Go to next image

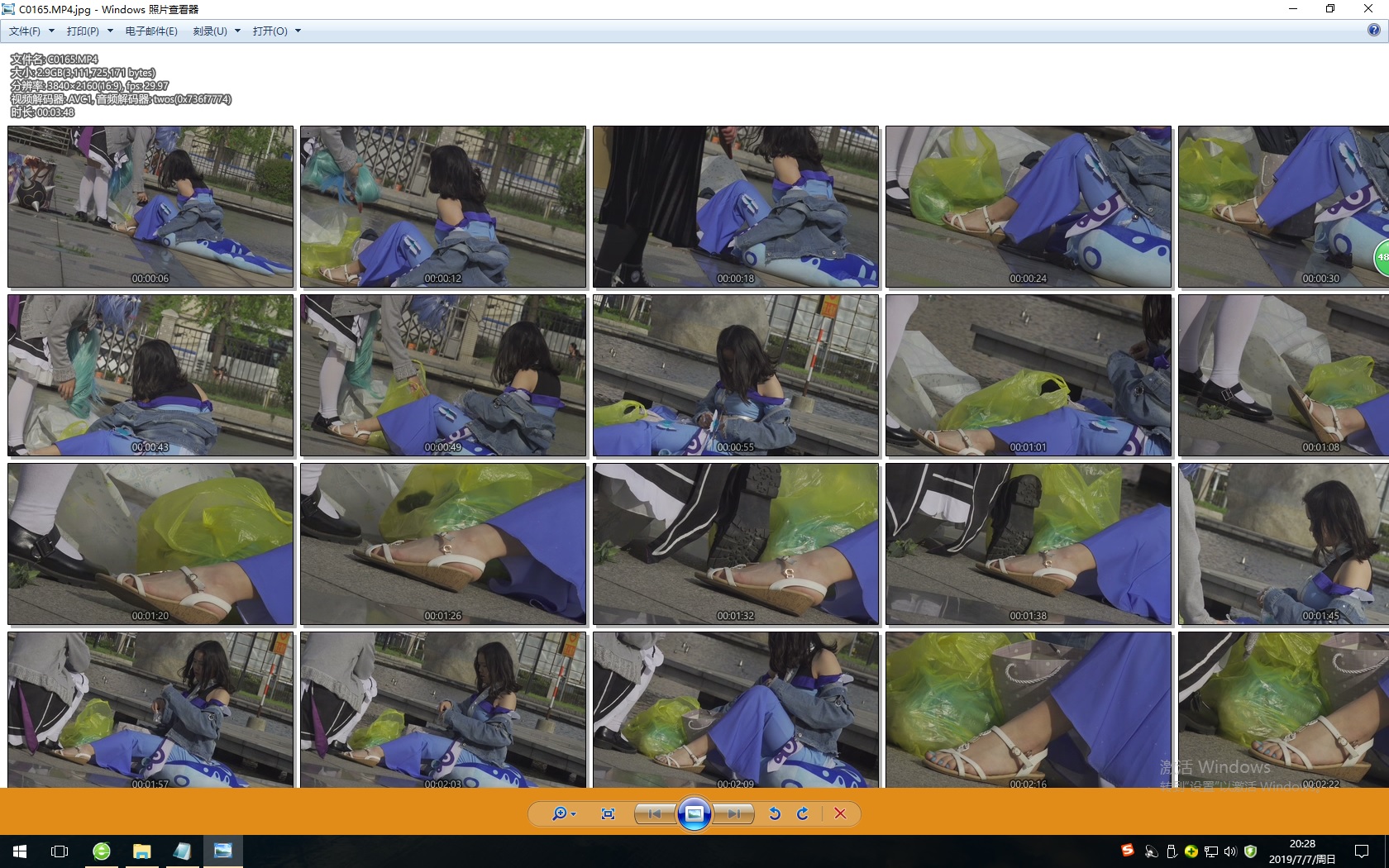coord(733,813)
